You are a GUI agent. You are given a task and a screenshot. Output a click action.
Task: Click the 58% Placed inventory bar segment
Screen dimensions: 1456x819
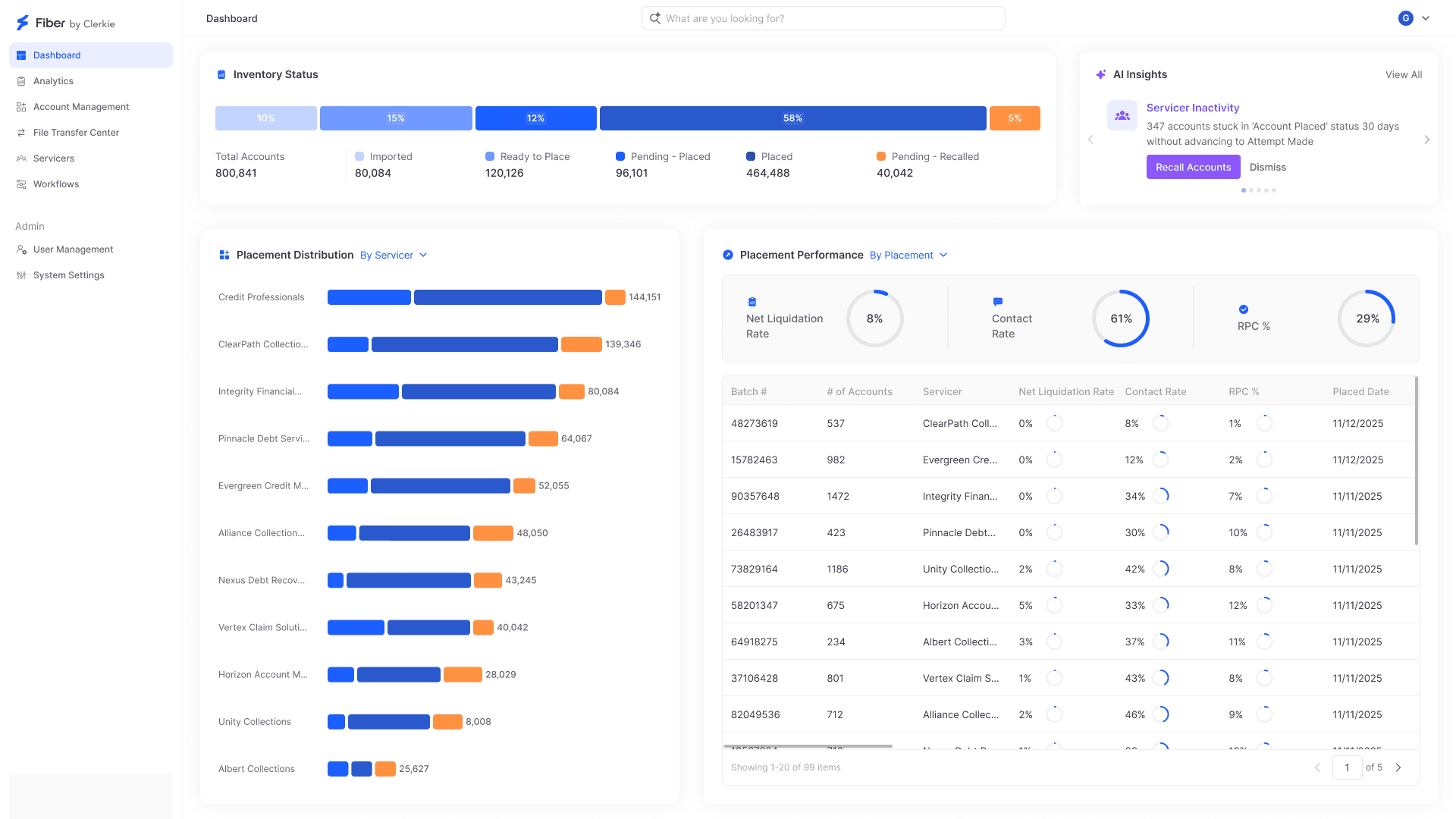coord(792,118)
